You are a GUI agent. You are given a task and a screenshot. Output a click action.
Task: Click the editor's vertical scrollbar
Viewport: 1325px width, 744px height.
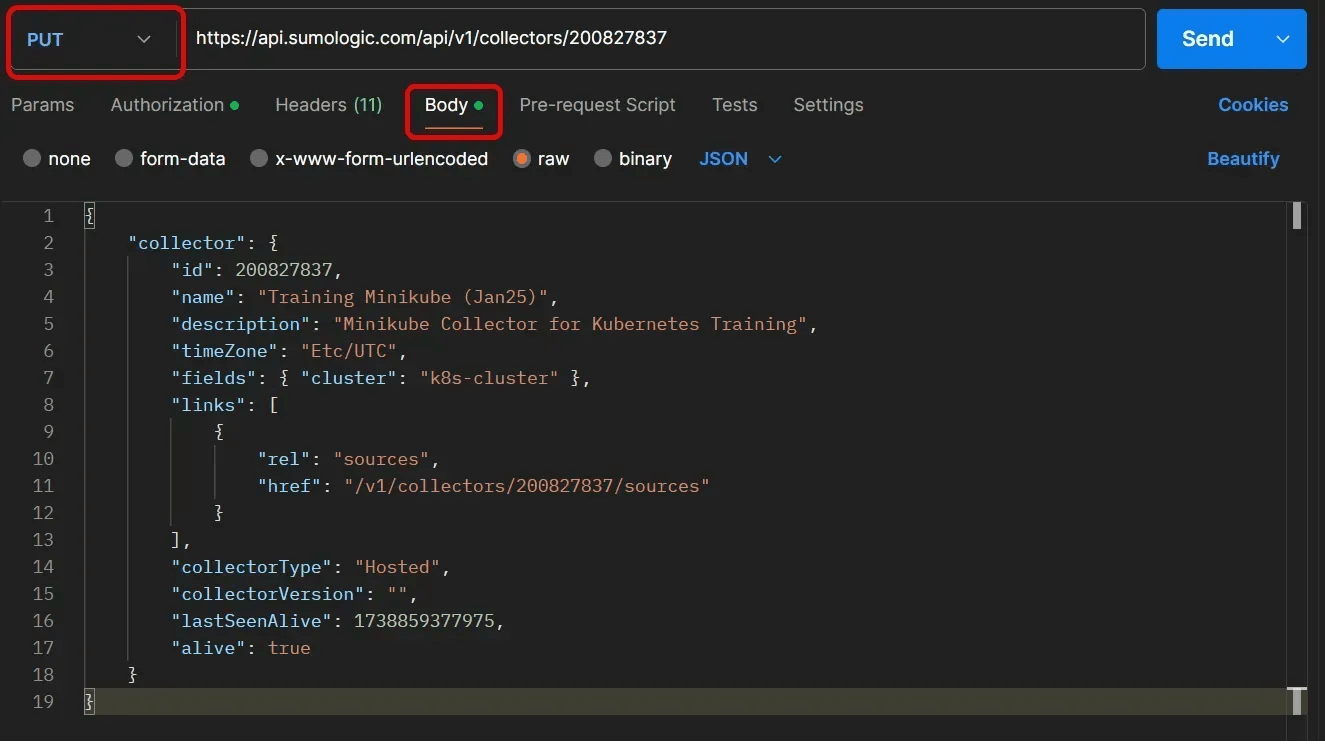pos(1297,216)
